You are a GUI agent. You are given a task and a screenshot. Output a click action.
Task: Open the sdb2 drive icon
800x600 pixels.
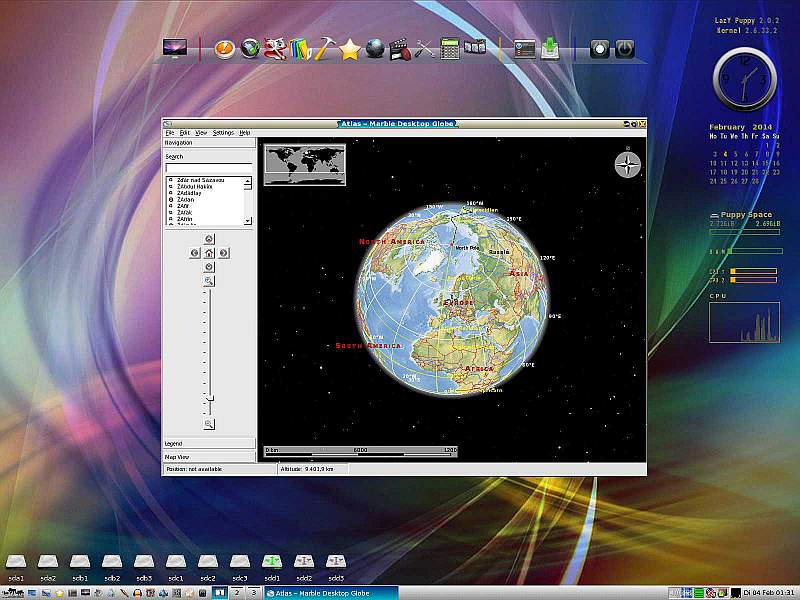pyautogui.click(x=112, y=562)
